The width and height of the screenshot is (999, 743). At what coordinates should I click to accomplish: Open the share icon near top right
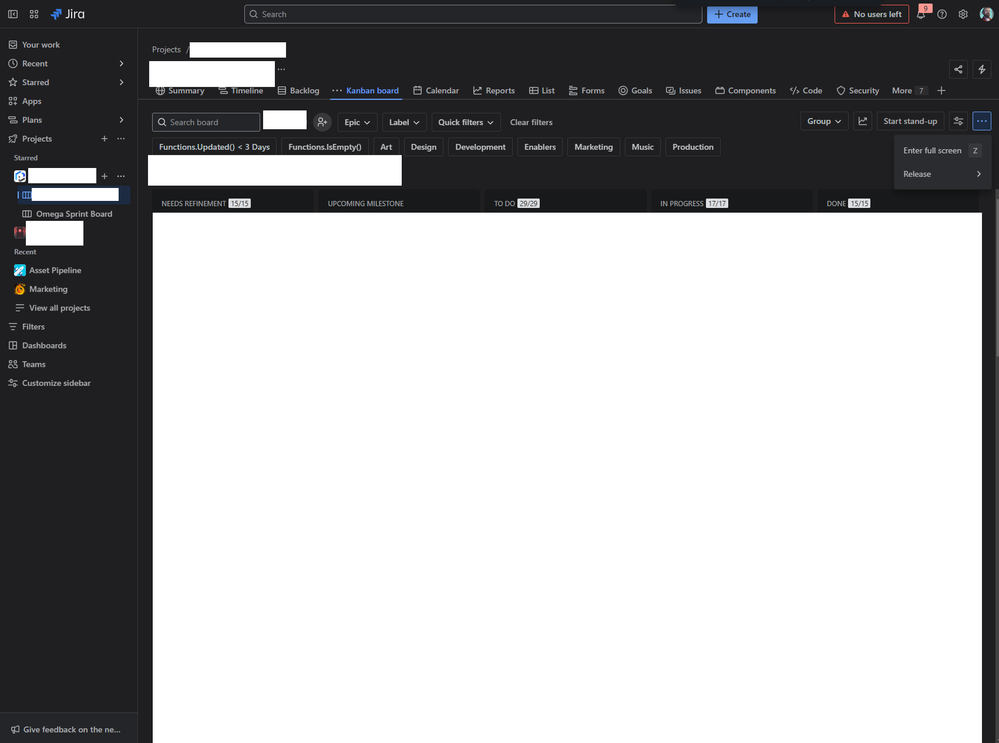(x=957, y=69)
